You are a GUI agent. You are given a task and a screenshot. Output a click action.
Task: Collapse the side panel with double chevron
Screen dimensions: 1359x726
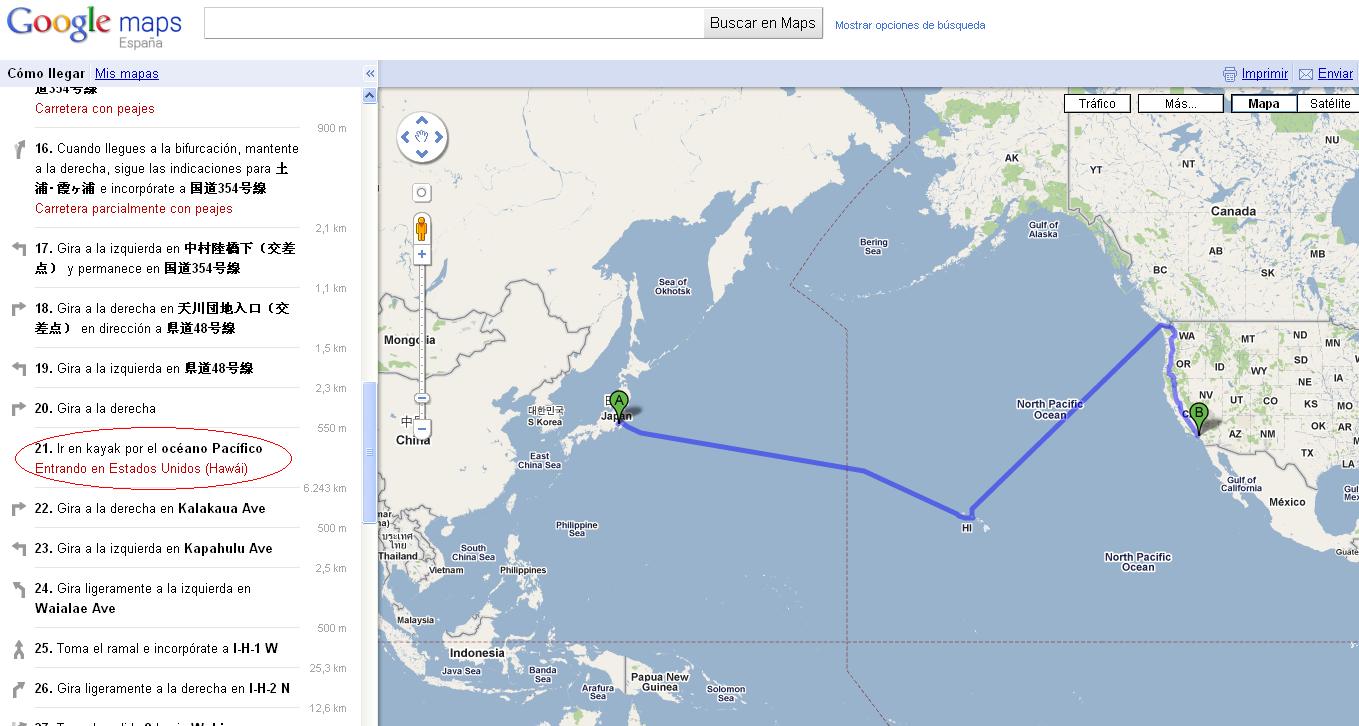[370, 73]
